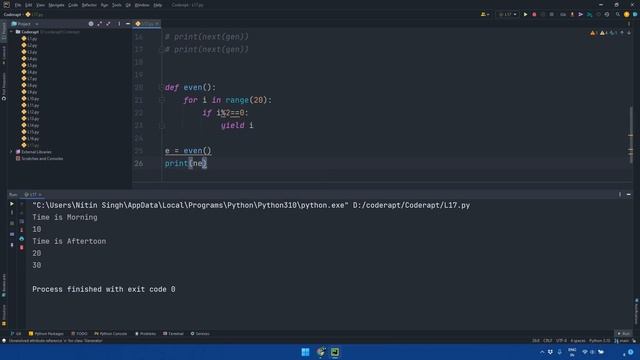
Task: Click the Python interpreter in status bar
Action: point(599,340)
